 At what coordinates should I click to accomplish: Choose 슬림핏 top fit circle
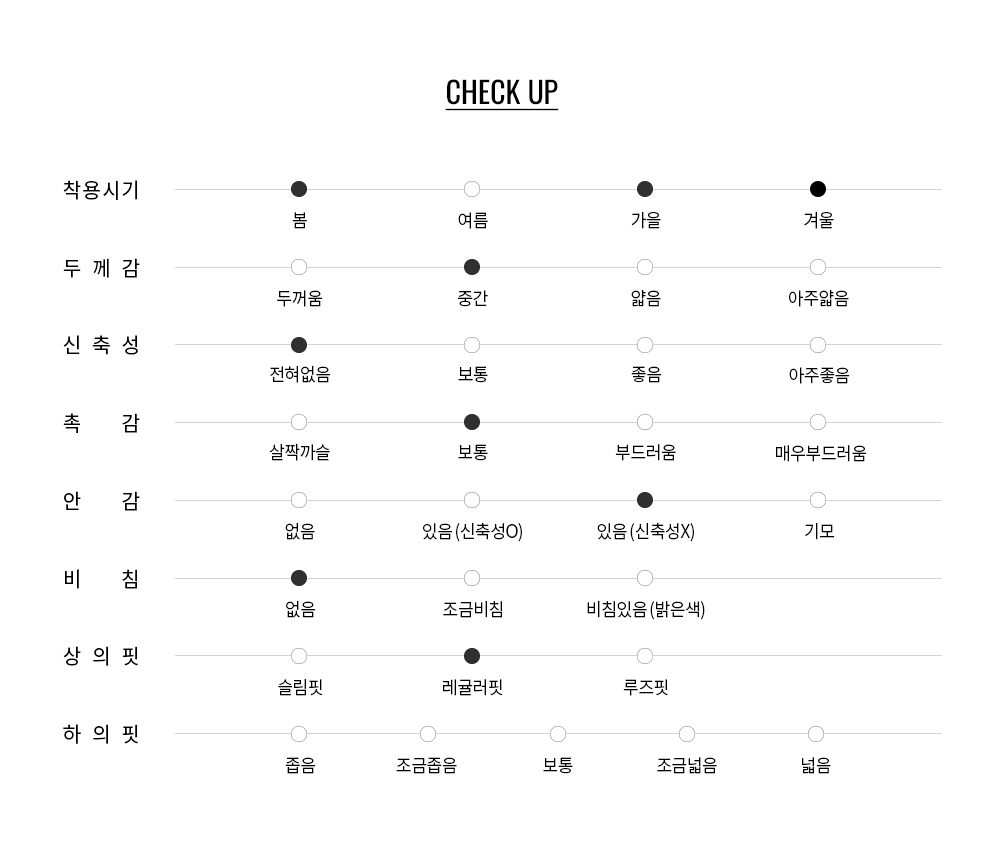[299, 656]
